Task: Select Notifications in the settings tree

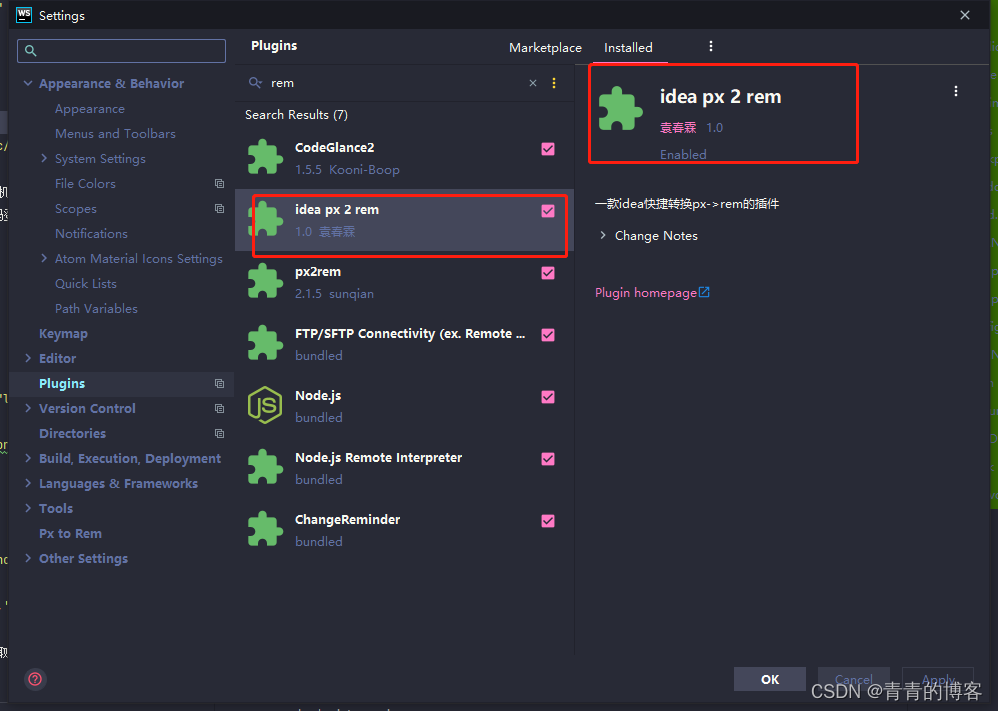Action: pos(91,234)
